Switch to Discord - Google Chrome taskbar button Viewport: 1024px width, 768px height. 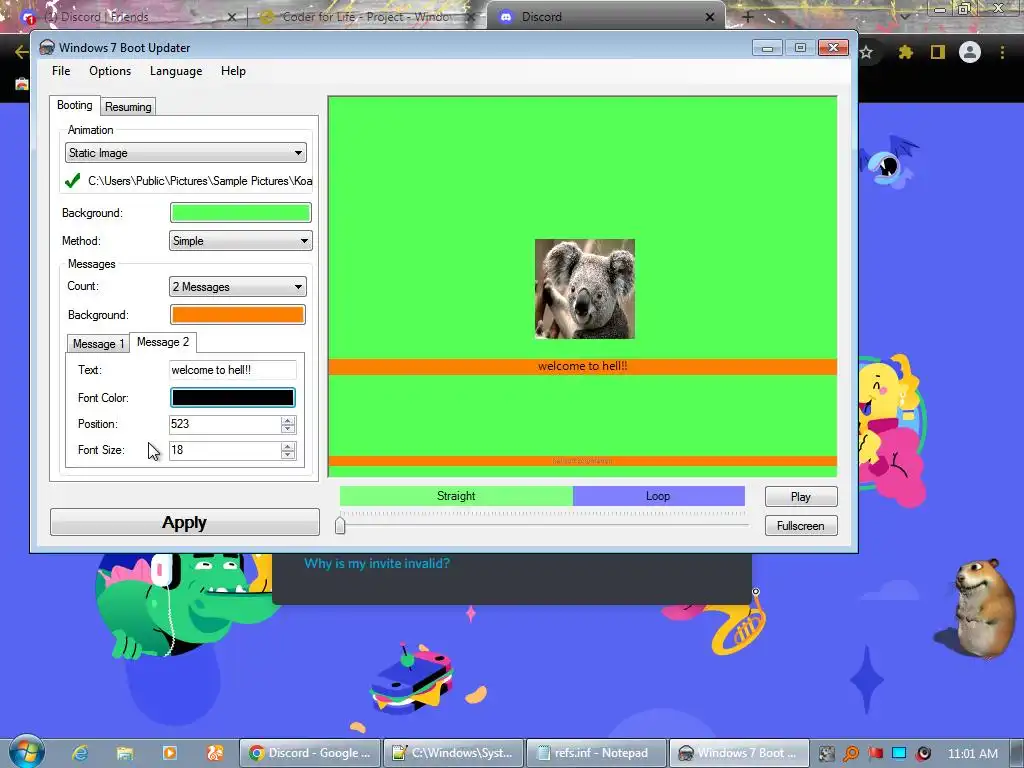310,753
